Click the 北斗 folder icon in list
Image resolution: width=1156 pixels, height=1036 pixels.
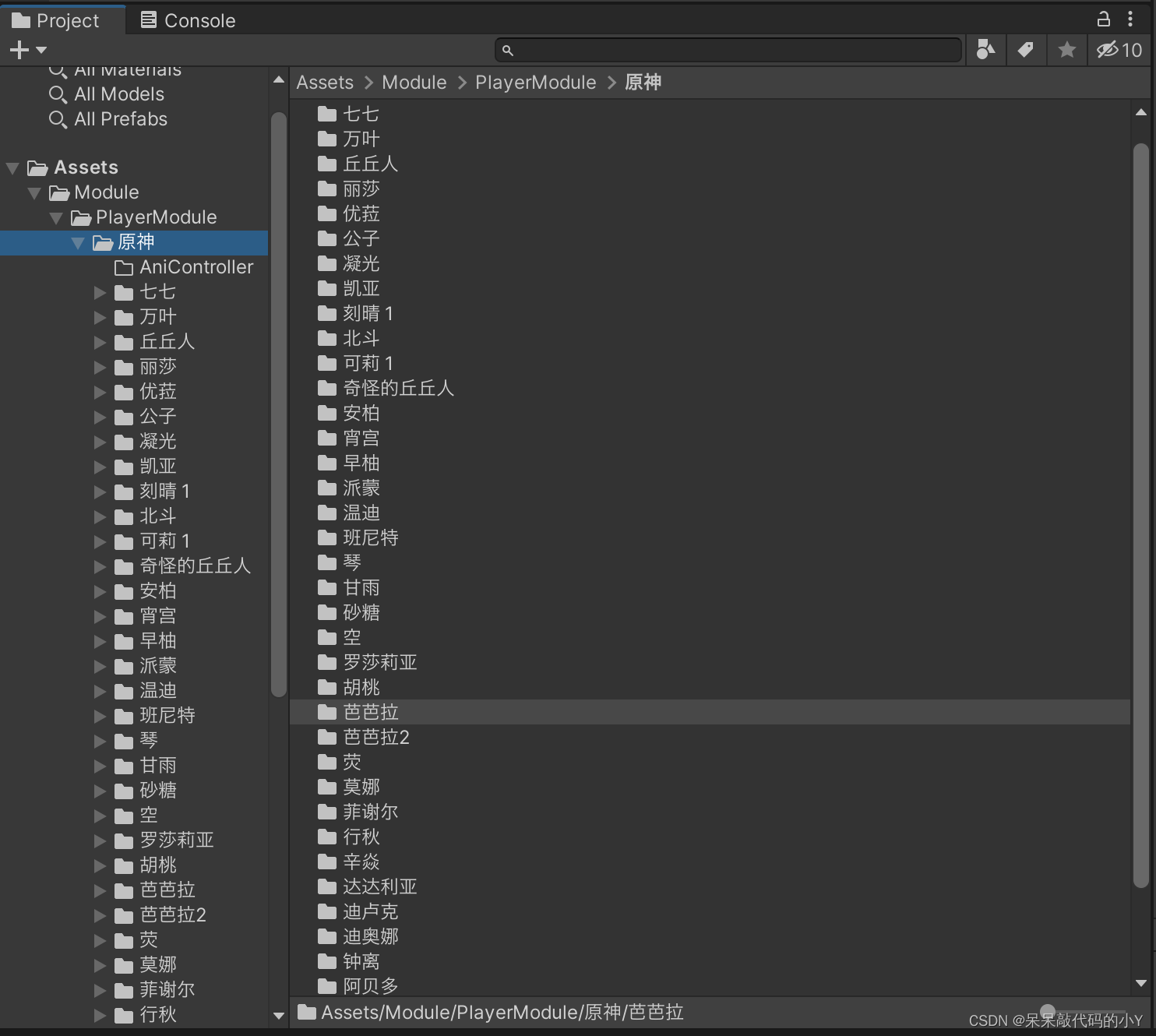pyautogui.click(x=327, y=339)
